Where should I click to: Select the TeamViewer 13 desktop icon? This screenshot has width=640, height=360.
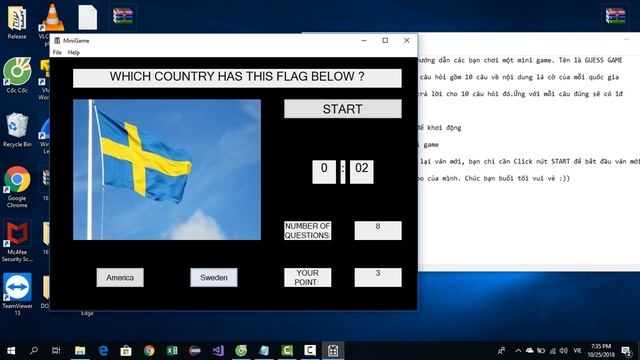point(17,294)
